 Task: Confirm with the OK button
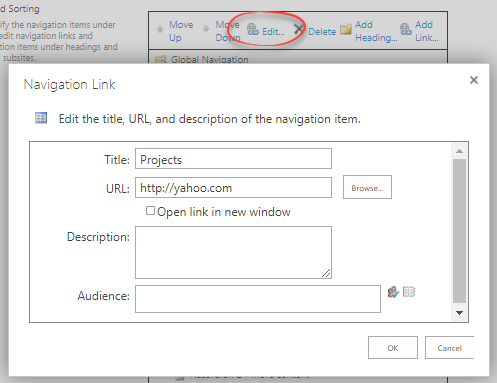(393, 347)
